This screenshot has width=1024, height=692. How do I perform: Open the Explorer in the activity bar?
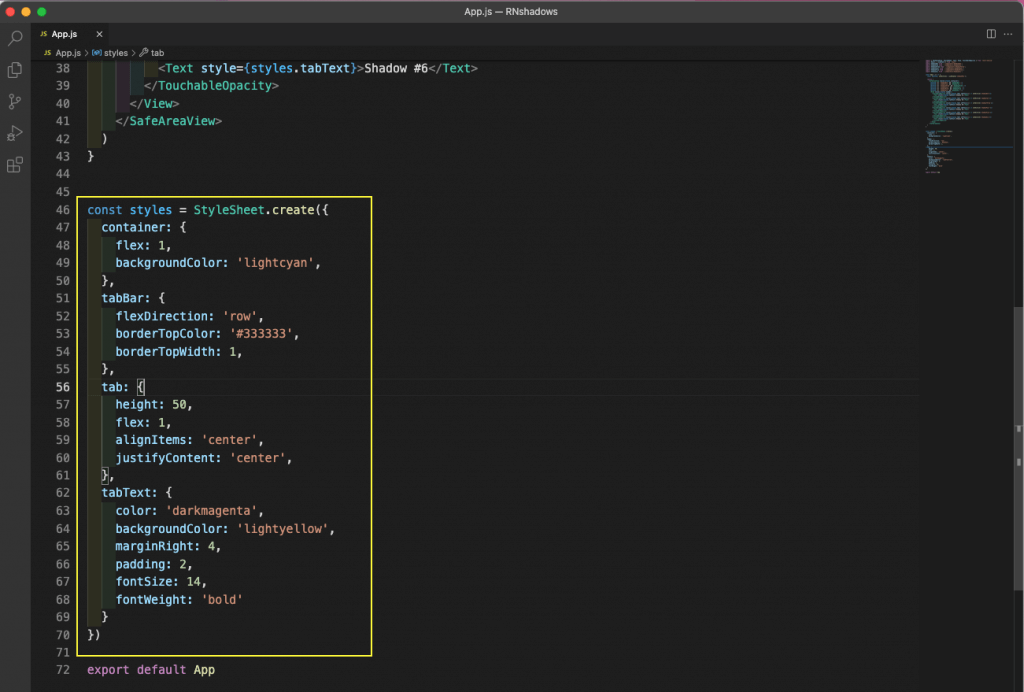pos(15,70)
